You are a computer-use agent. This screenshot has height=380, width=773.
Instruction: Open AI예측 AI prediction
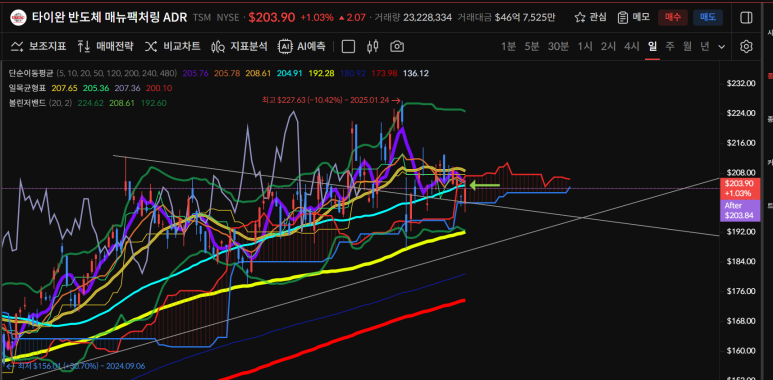[302, 47]
